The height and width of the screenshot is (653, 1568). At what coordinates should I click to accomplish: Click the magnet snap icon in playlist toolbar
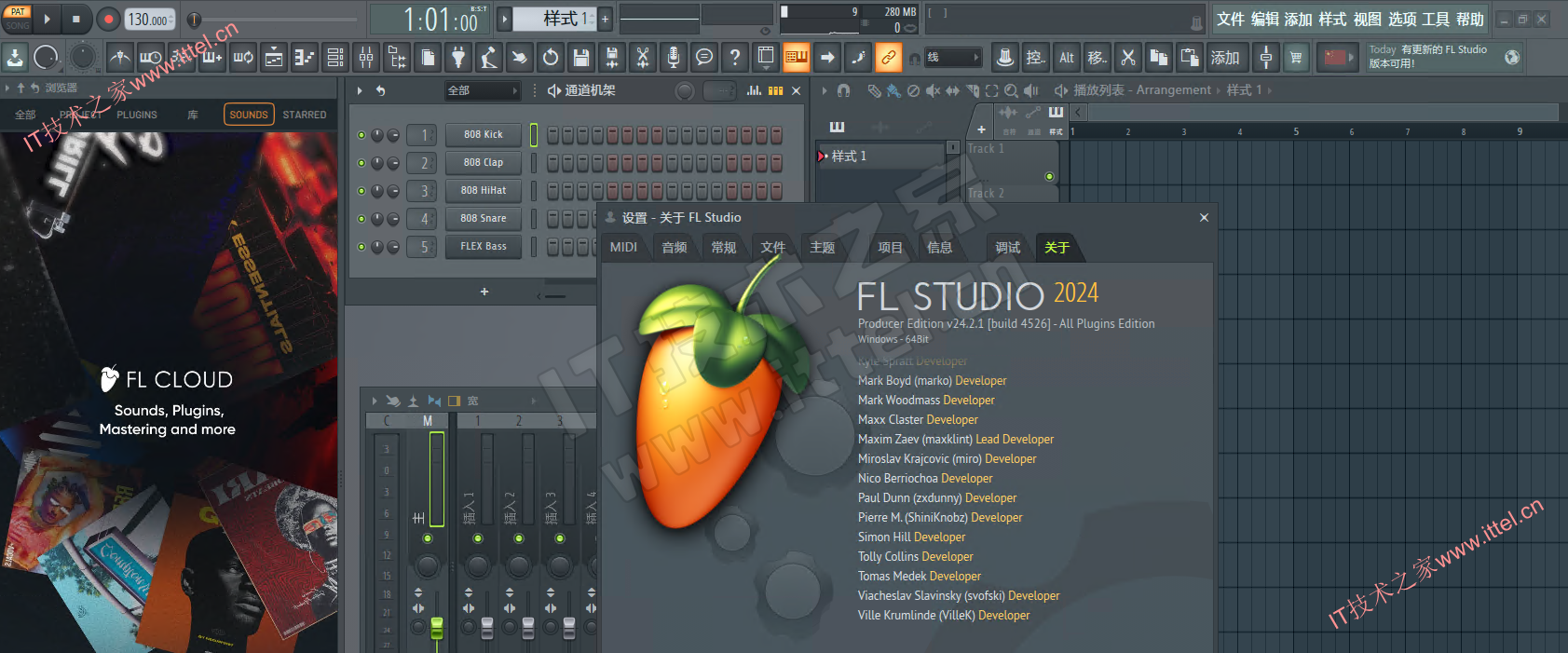click(843, 90)
